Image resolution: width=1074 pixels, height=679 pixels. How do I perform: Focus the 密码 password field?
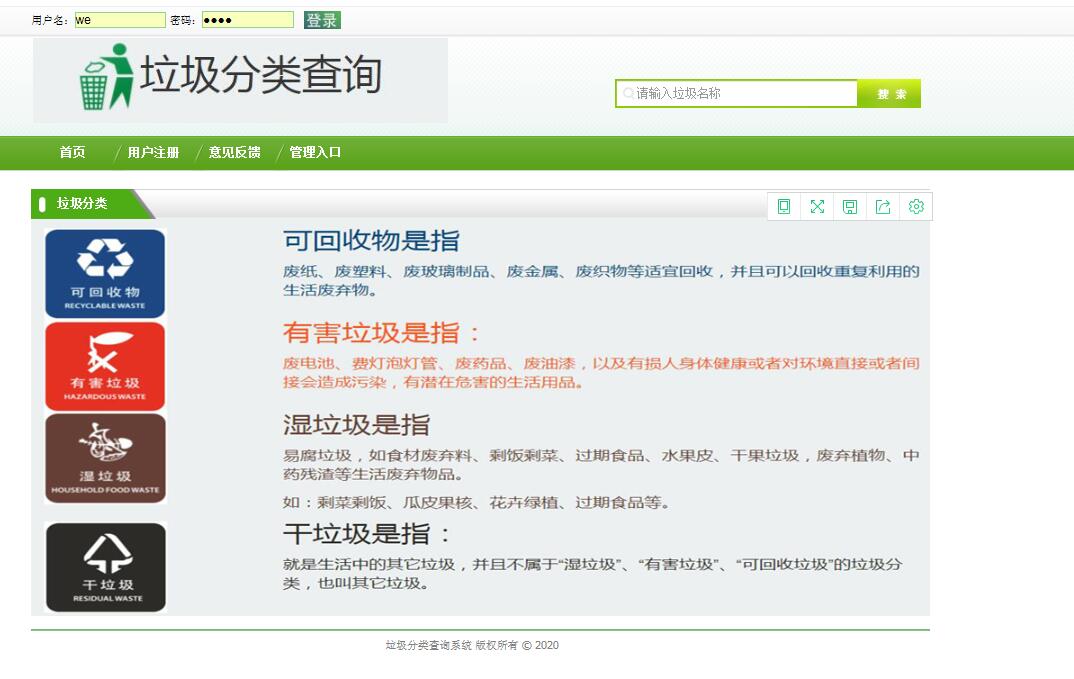point(247,20)
